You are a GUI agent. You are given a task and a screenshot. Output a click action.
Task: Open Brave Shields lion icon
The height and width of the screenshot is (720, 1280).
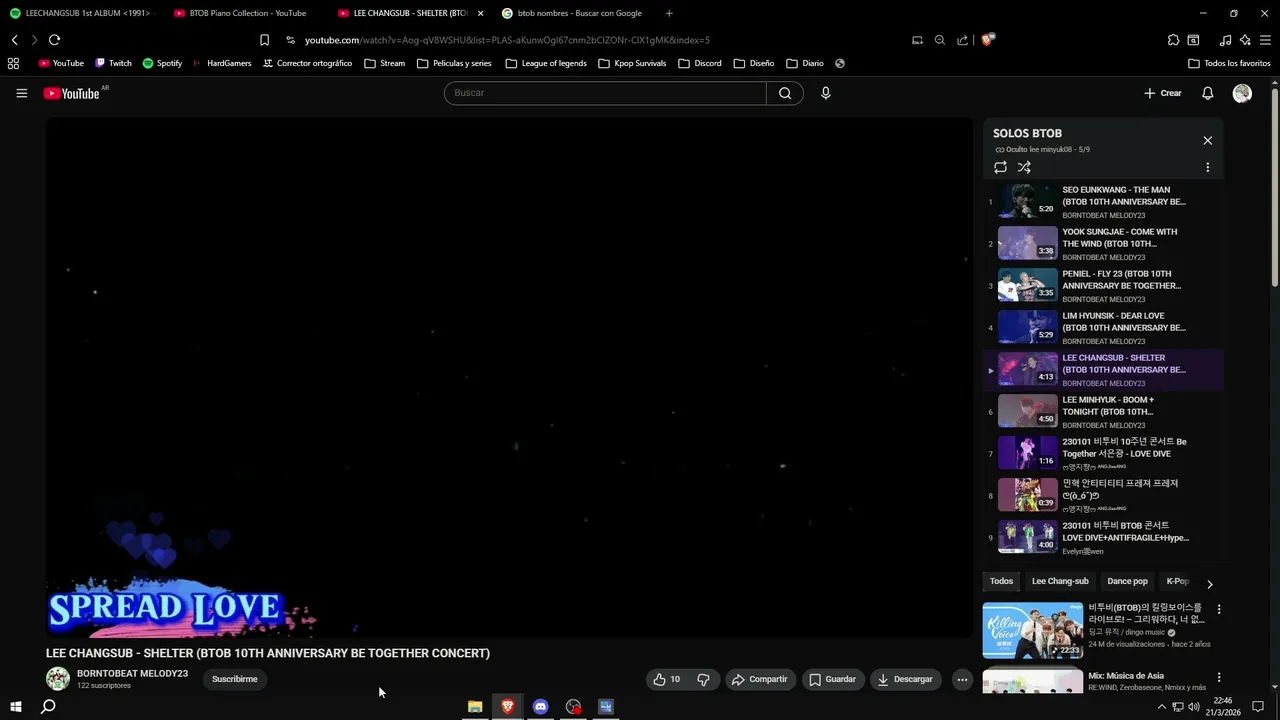point(988,40)
